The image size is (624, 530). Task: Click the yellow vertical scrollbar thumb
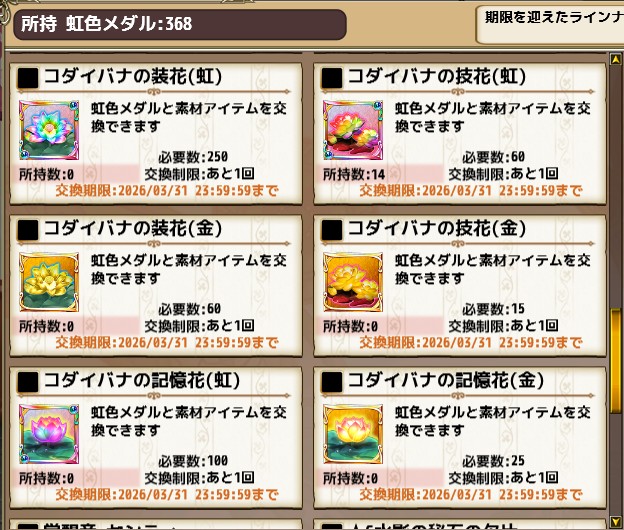[616, 362]
